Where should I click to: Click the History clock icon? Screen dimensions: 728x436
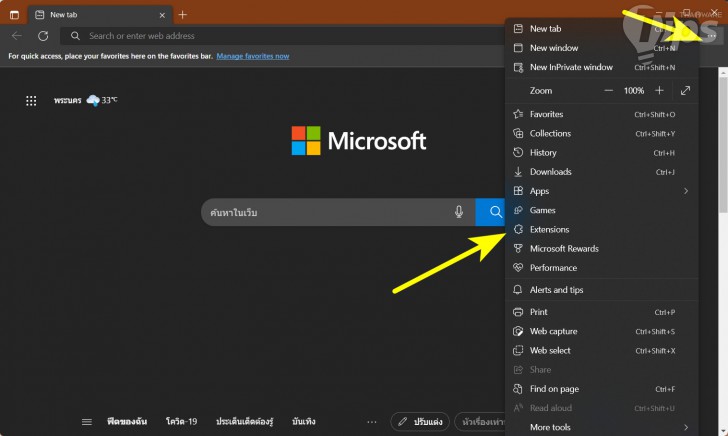(518, 152)
